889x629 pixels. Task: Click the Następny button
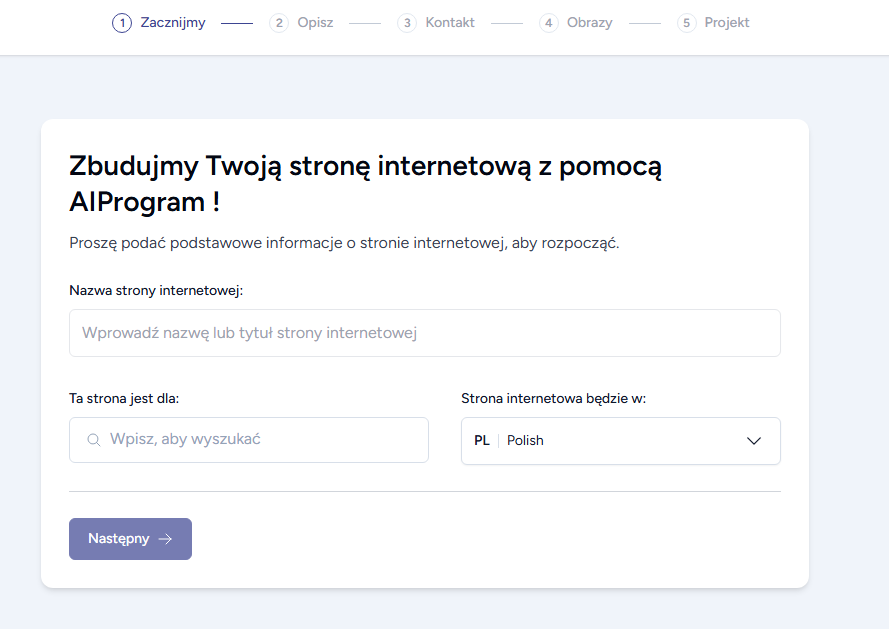point(130,539)
